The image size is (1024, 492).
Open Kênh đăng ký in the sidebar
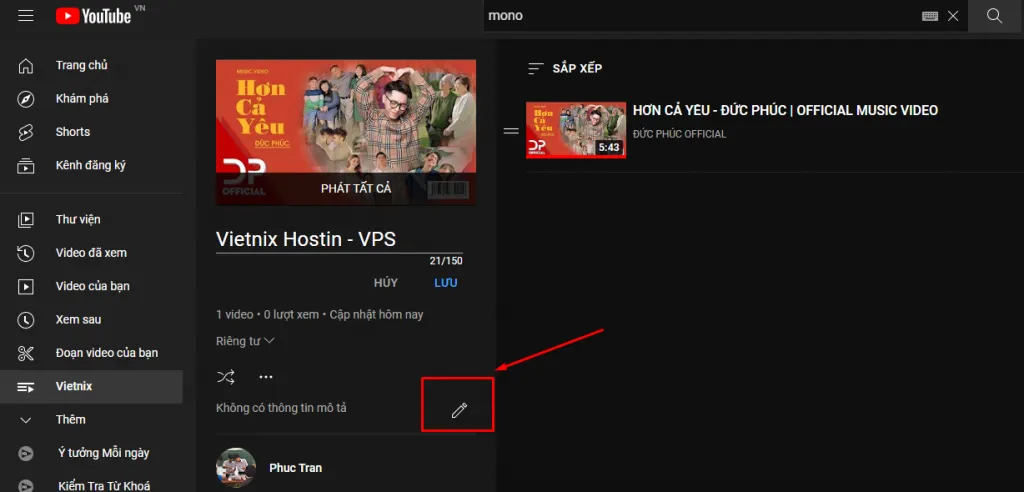[x=91, y=165]
